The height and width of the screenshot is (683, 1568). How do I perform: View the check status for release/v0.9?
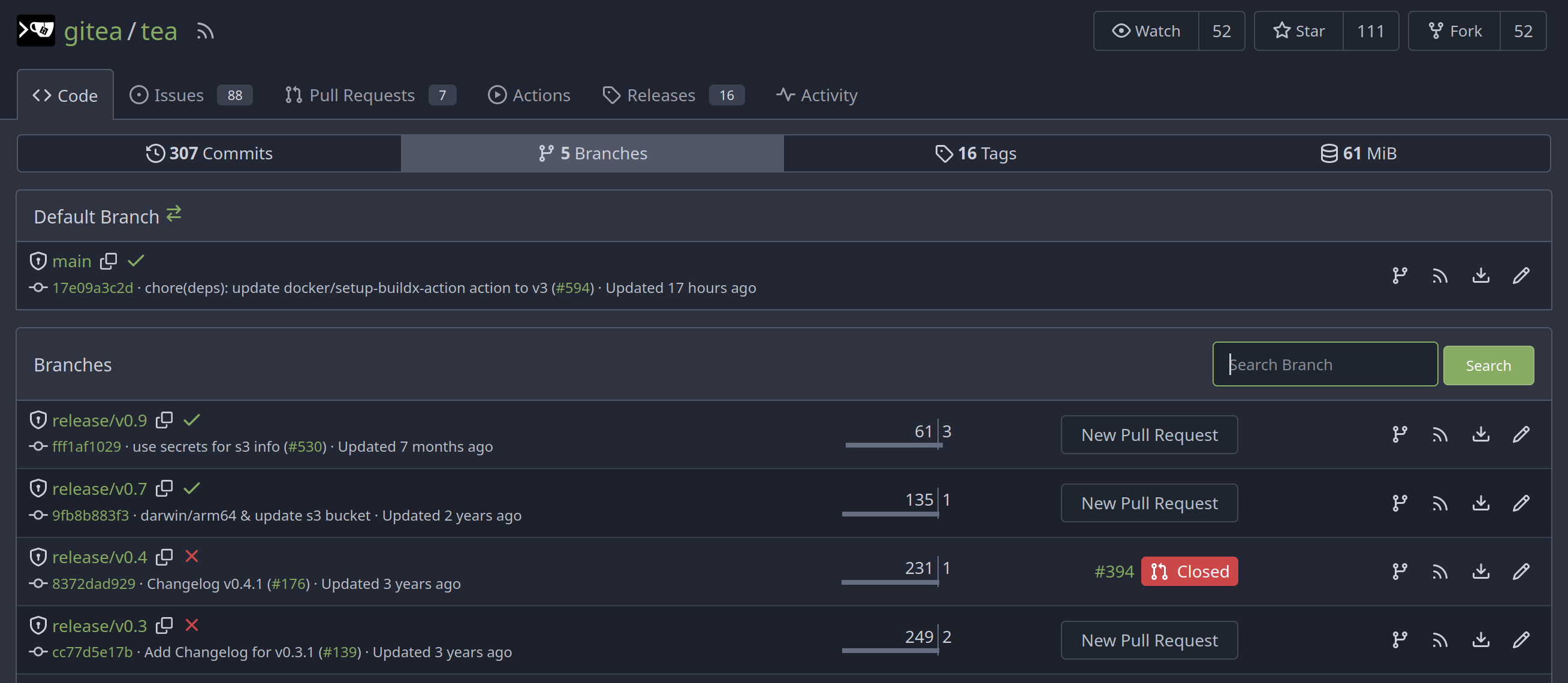click(x=192, y=420)
